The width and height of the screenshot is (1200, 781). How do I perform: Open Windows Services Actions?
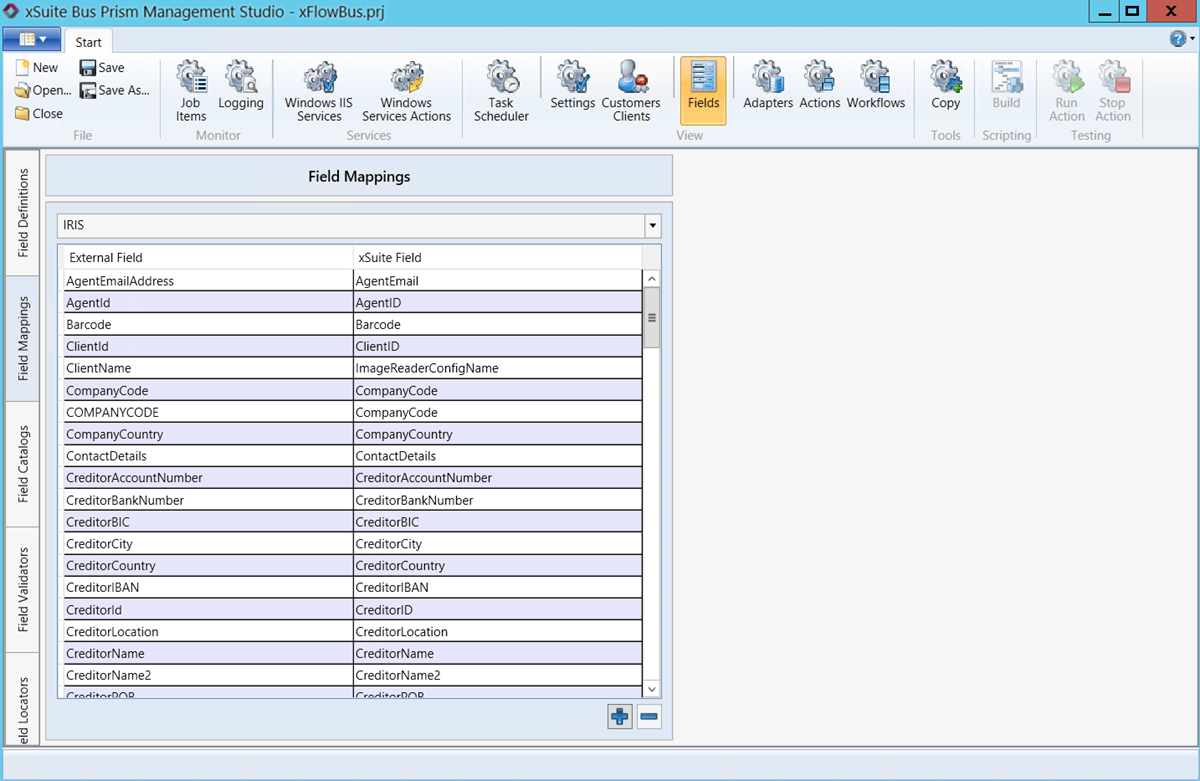(x=406, y=90)
